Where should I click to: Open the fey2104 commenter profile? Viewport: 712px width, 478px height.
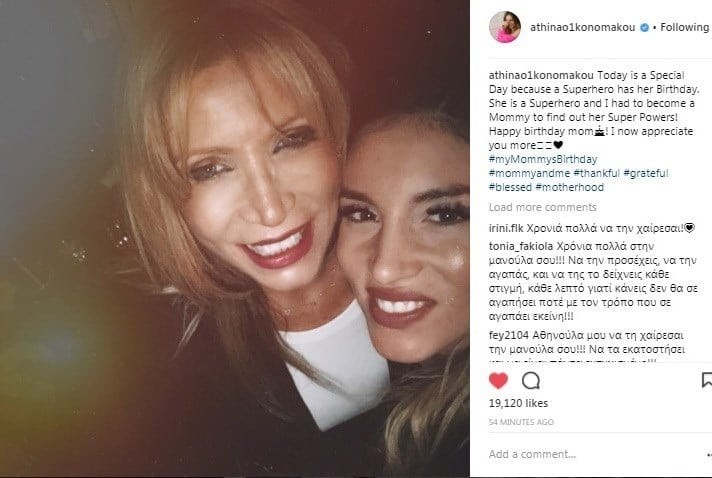(x=509, y=335)
